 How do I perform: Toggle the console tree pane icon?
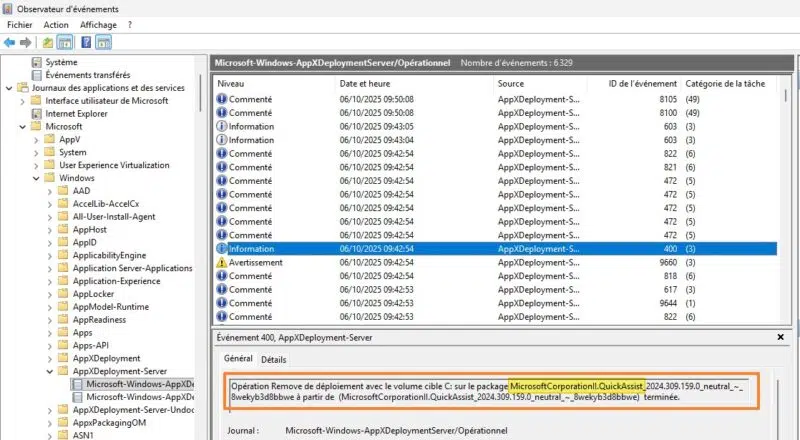65,43
